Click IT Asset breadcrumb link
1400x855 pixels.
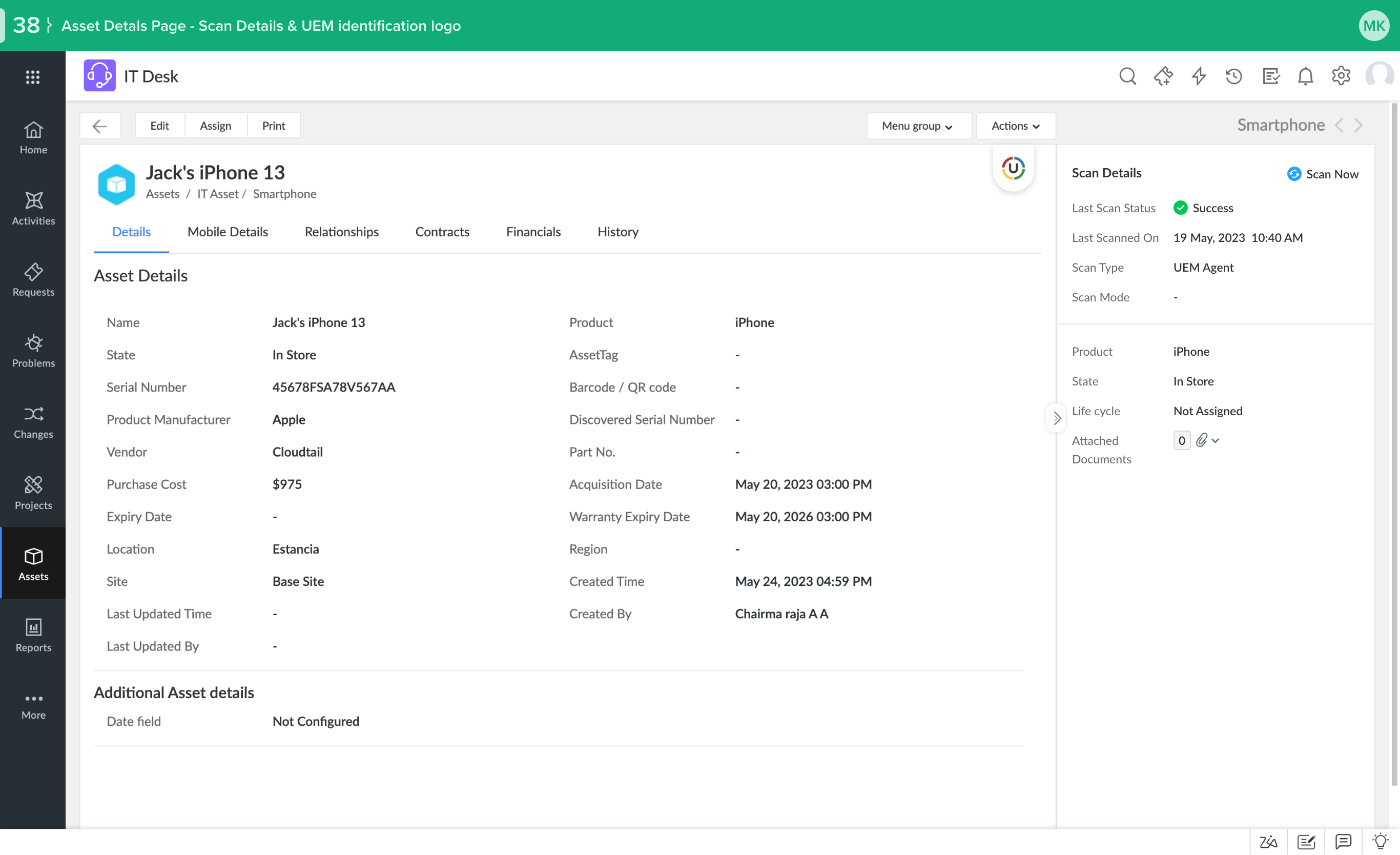click(218, 194)
